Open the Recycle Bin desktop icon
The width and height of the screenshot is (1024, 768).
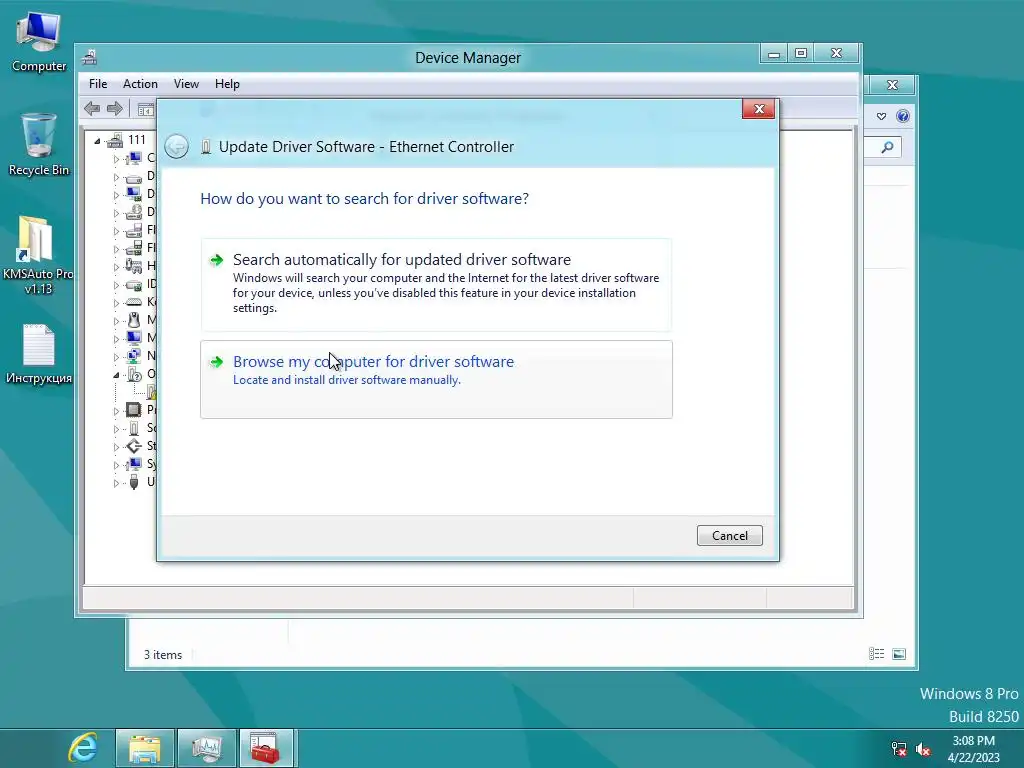pyautogui.click(x=39, y=144)
